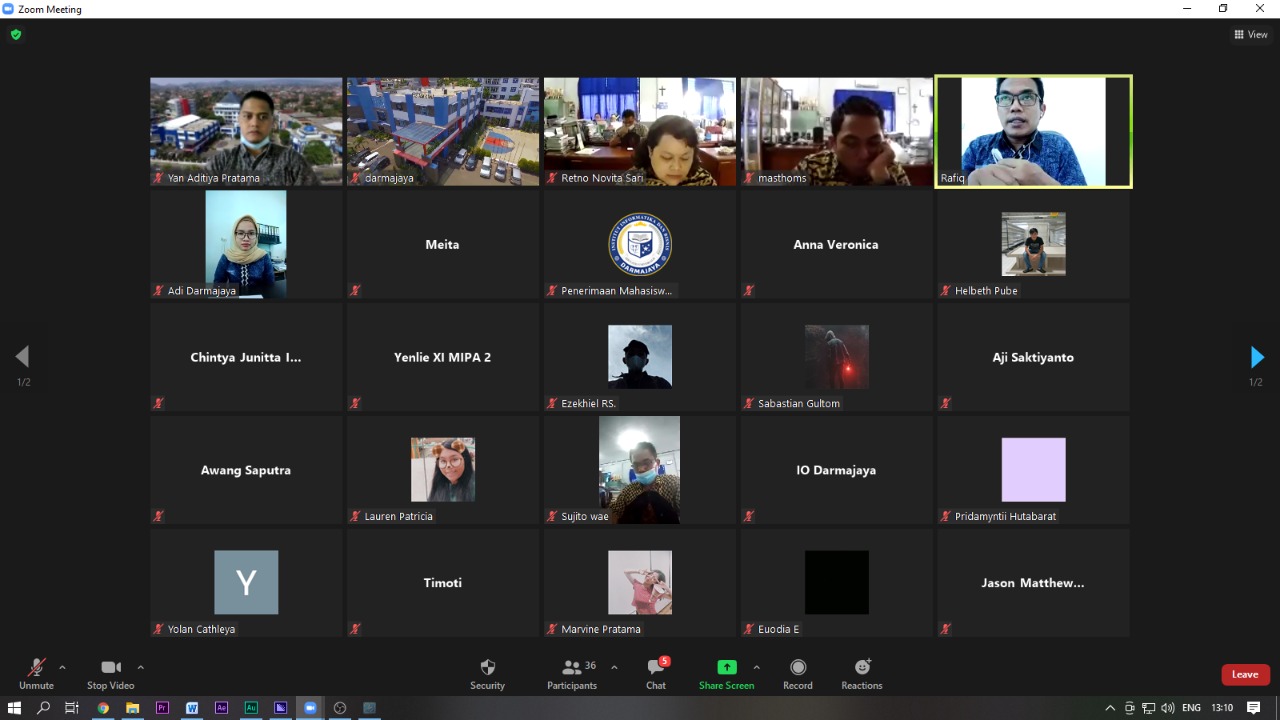The height and width of the screenshot is (720, 1280).
Task: Leave the meeting
Action: 1245,674
